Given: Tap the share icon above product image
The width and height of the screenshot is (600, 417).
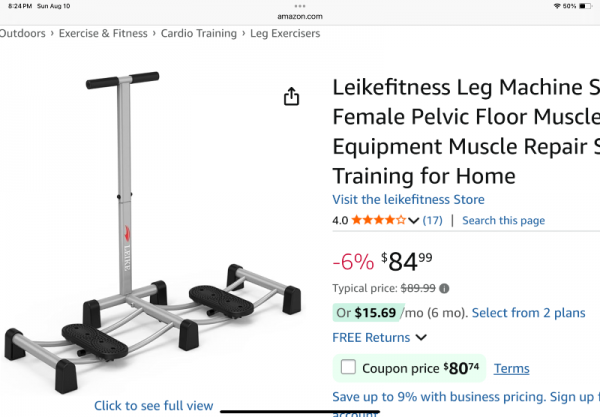Looking at the screenshot, I should pyautogui.click(x=291, y=96).
